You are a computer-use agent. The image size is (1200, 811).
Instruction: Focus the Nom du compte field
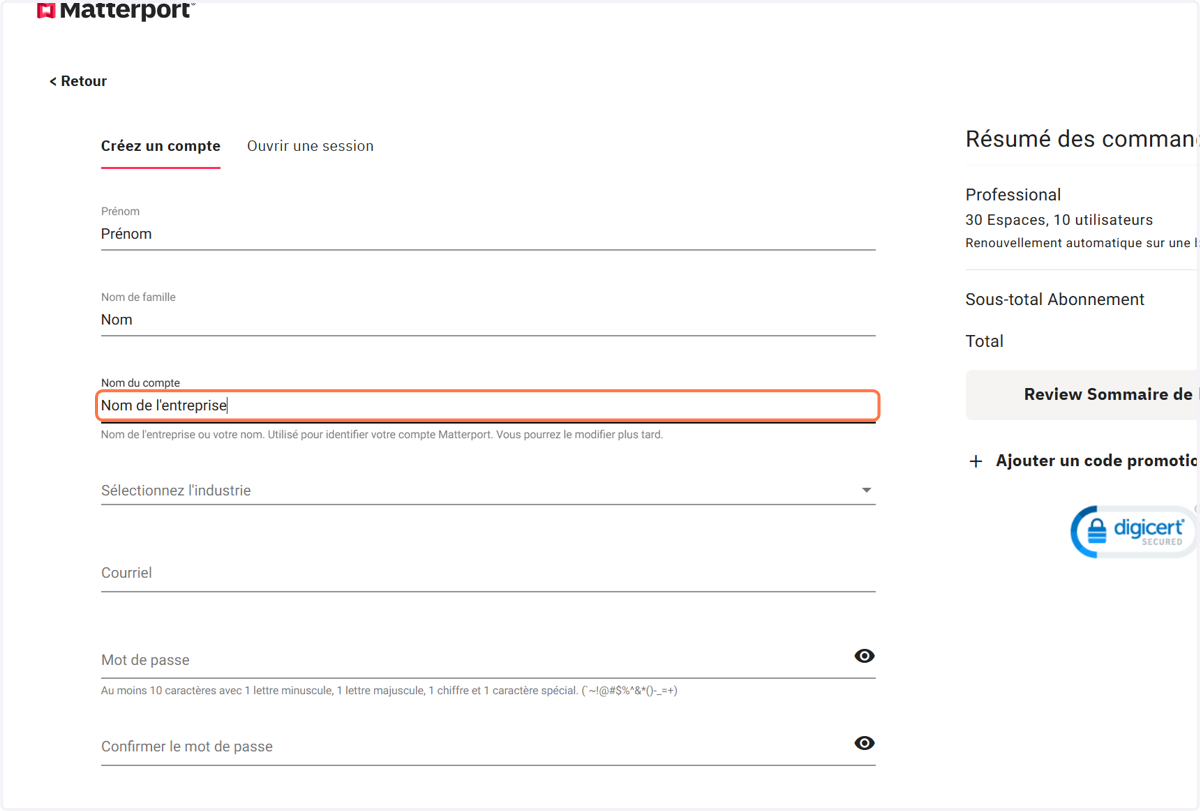click(488, 406)
